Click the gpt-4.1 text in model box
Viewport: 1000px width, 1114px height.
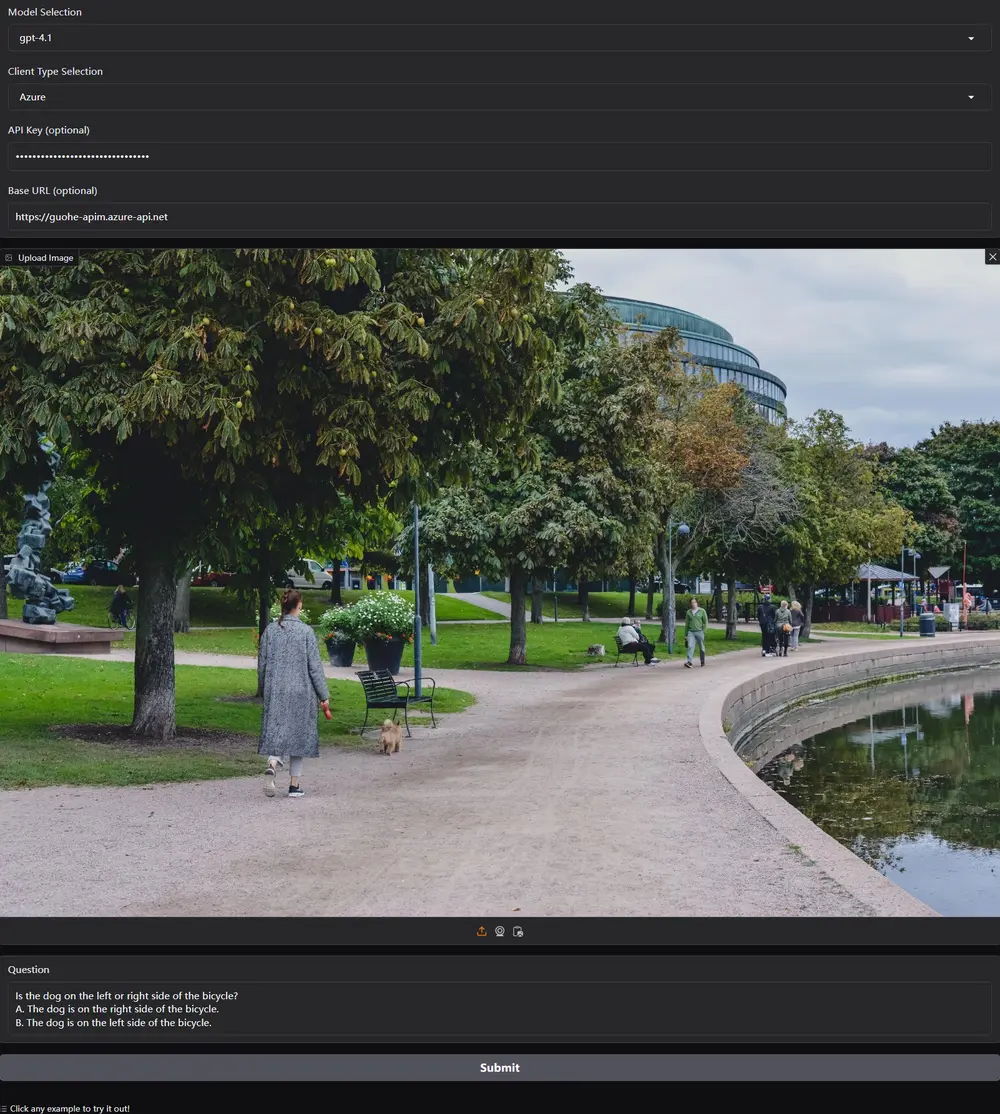tap(35, 38)
